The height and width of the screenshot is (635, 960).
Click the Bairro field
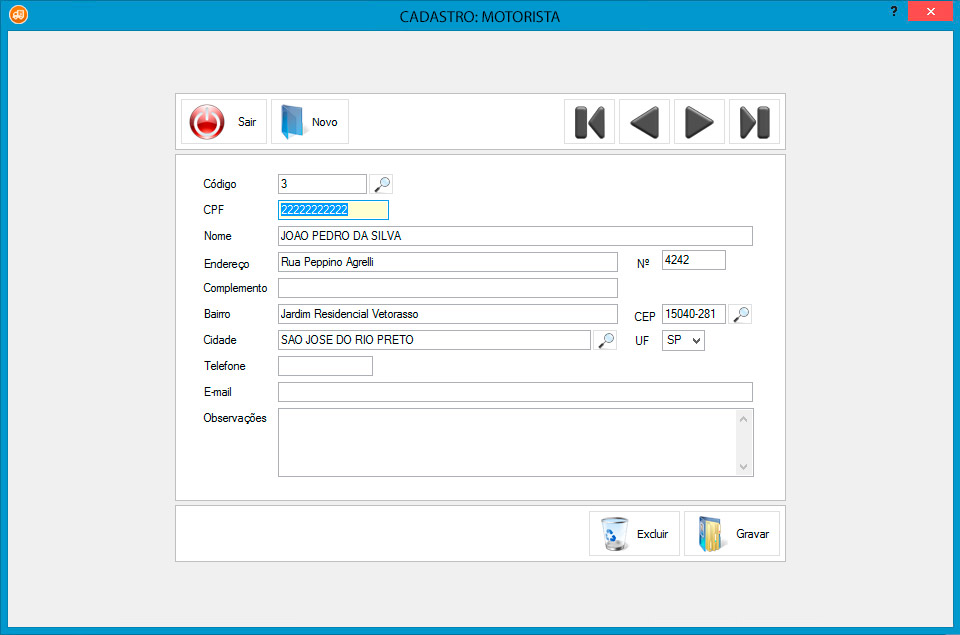tap(448, 314)
